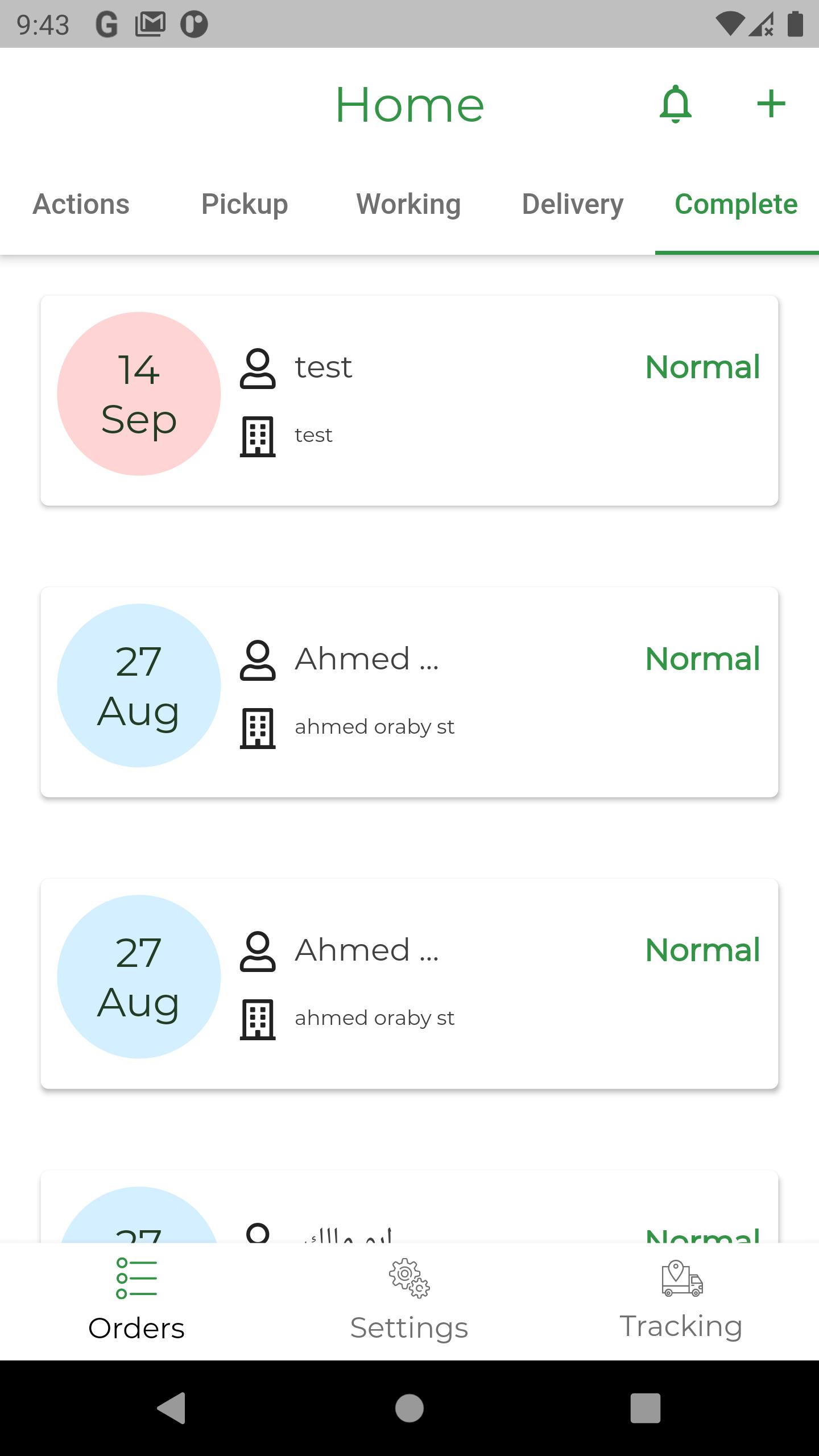Open the Settings gears icon
This screenshot has width=819, height=1456.
point(409,1278)
